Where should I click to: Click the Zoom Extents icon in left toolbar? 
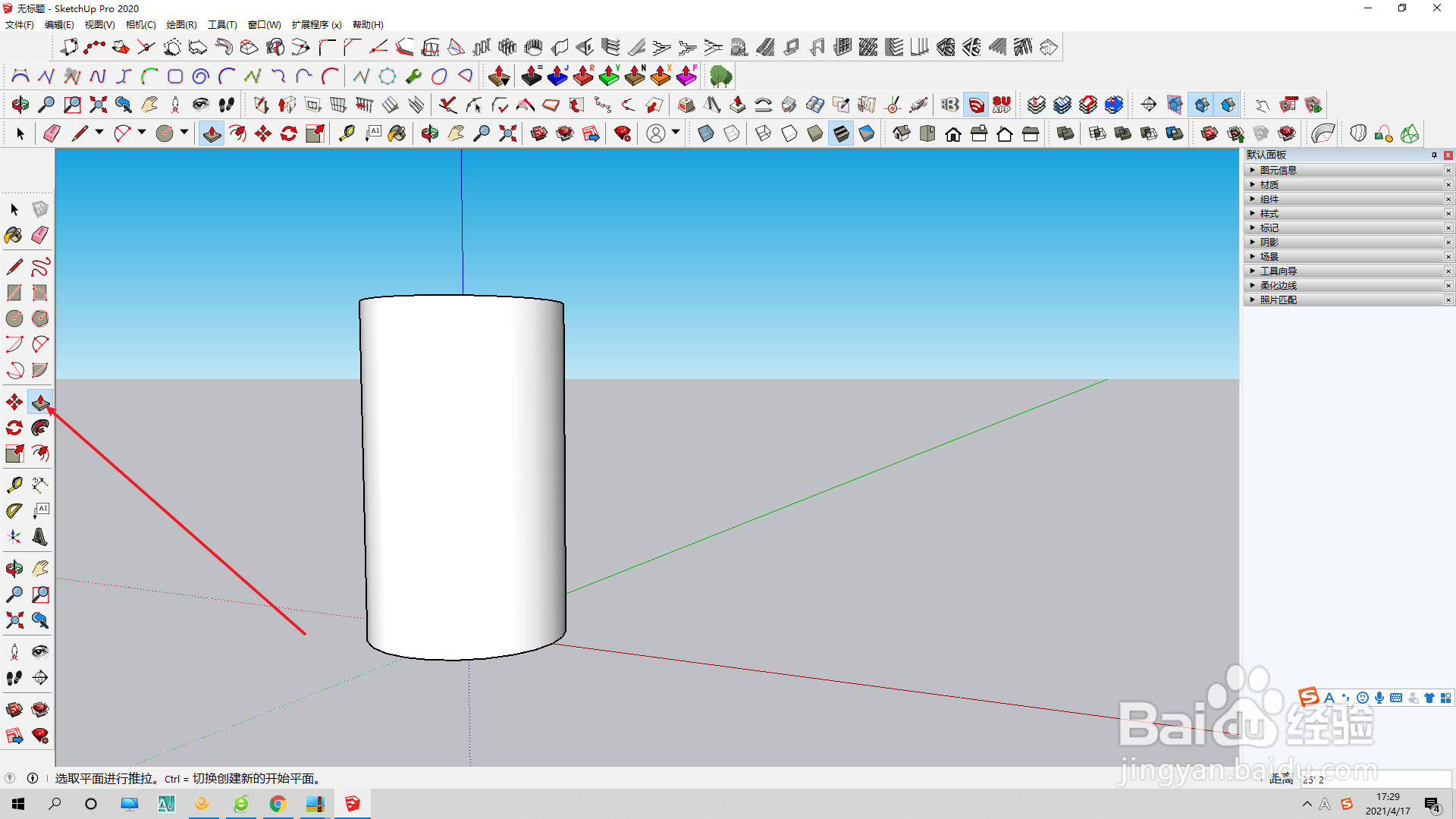[x=14, y=620]
